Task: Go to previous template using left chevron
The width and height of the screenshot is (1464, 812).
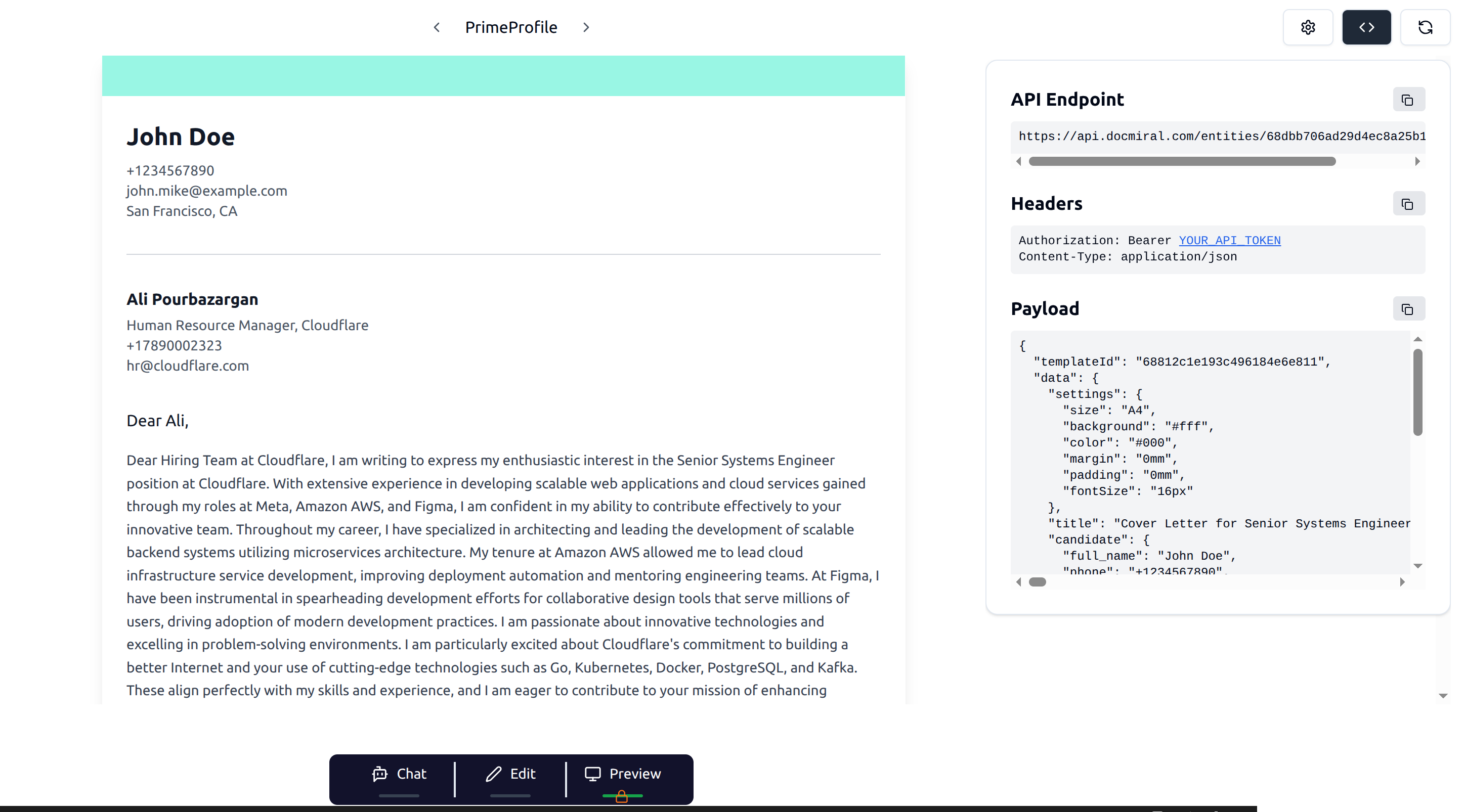Action: coord(437,27)
